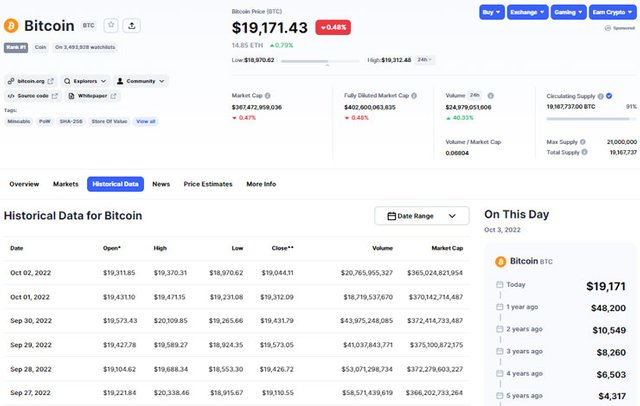Open the bitcoin.org website link
Screen dimensions: 640x406
click(31, 81)
